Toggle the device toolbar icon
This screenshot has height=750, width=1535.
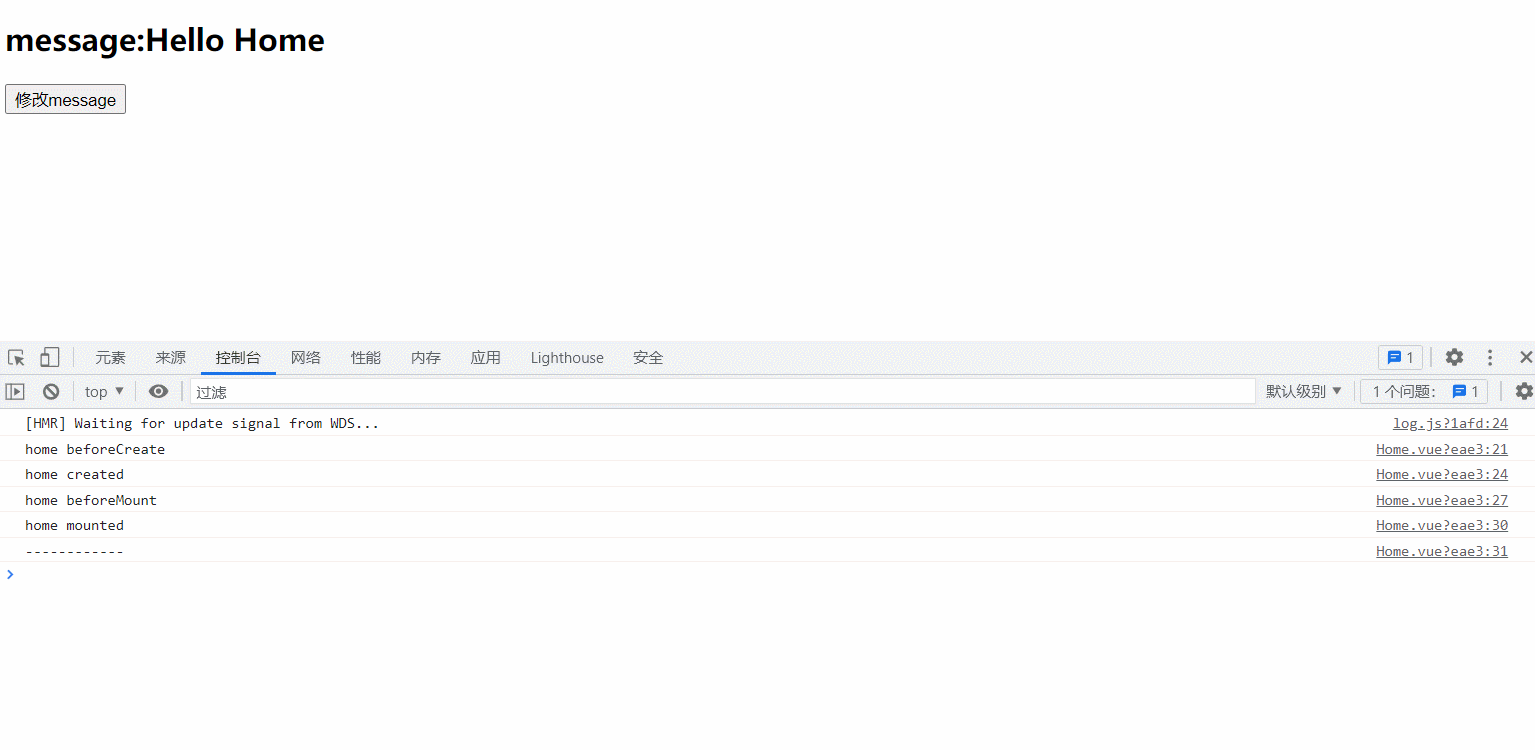[49, 358]
